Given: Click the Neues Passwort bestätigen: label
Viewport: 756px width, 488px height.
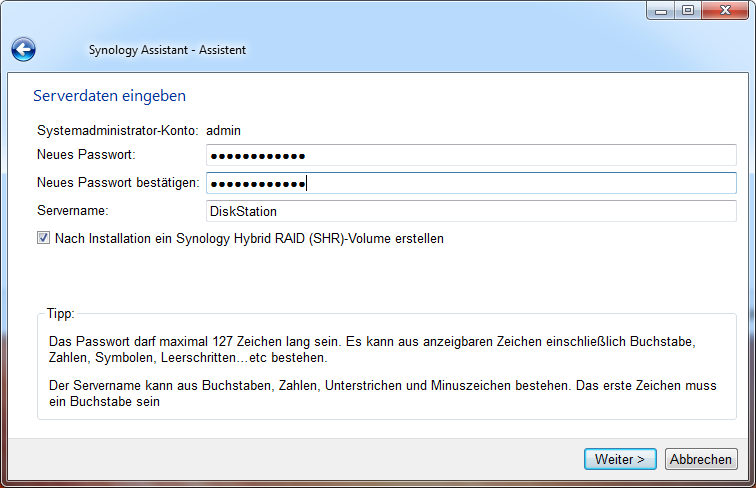Looking at the screenshot, I should coord(118,183).
